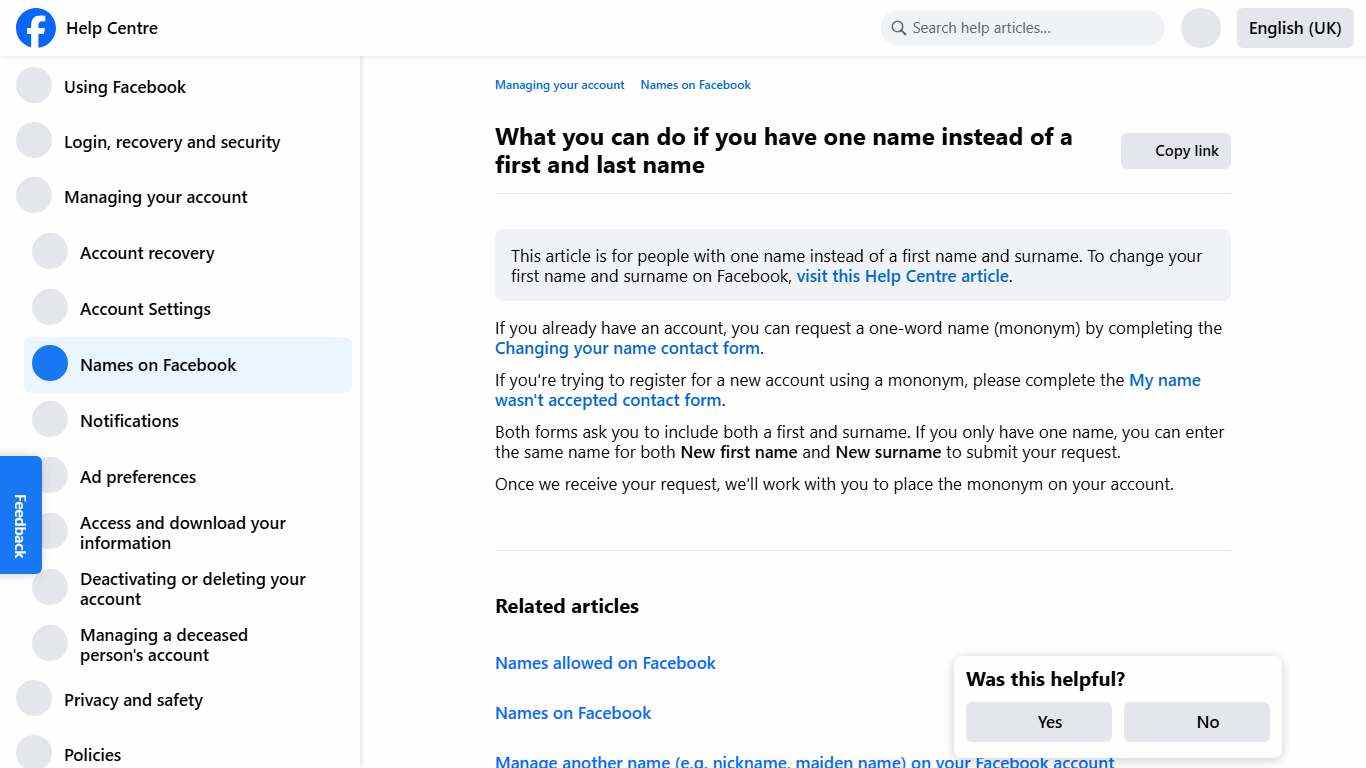Select the Managing your account circle icon
This screenshot has height=768, width=1366.
pos(34,195)
